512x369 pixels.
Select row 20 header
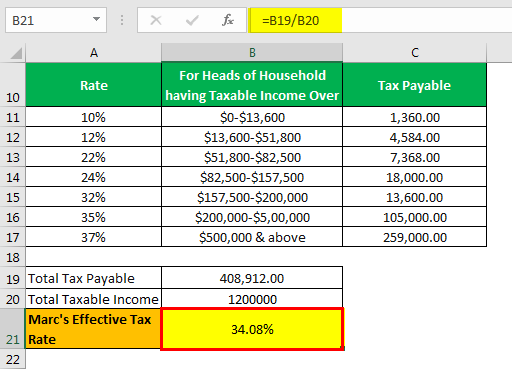tap(13, 299)
